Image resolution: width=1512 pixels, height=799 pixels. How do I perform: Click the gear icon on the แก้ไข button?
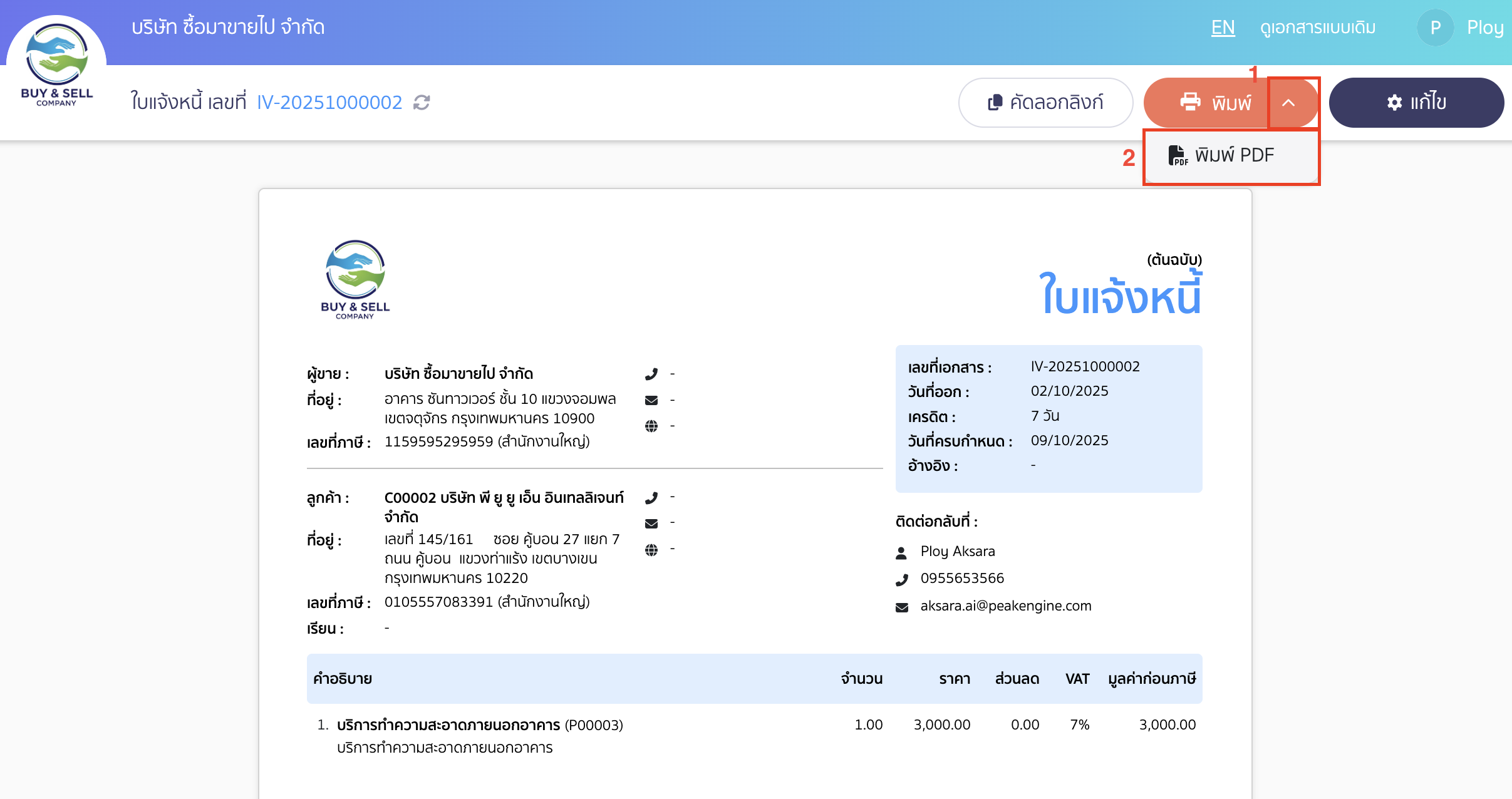1396,102
